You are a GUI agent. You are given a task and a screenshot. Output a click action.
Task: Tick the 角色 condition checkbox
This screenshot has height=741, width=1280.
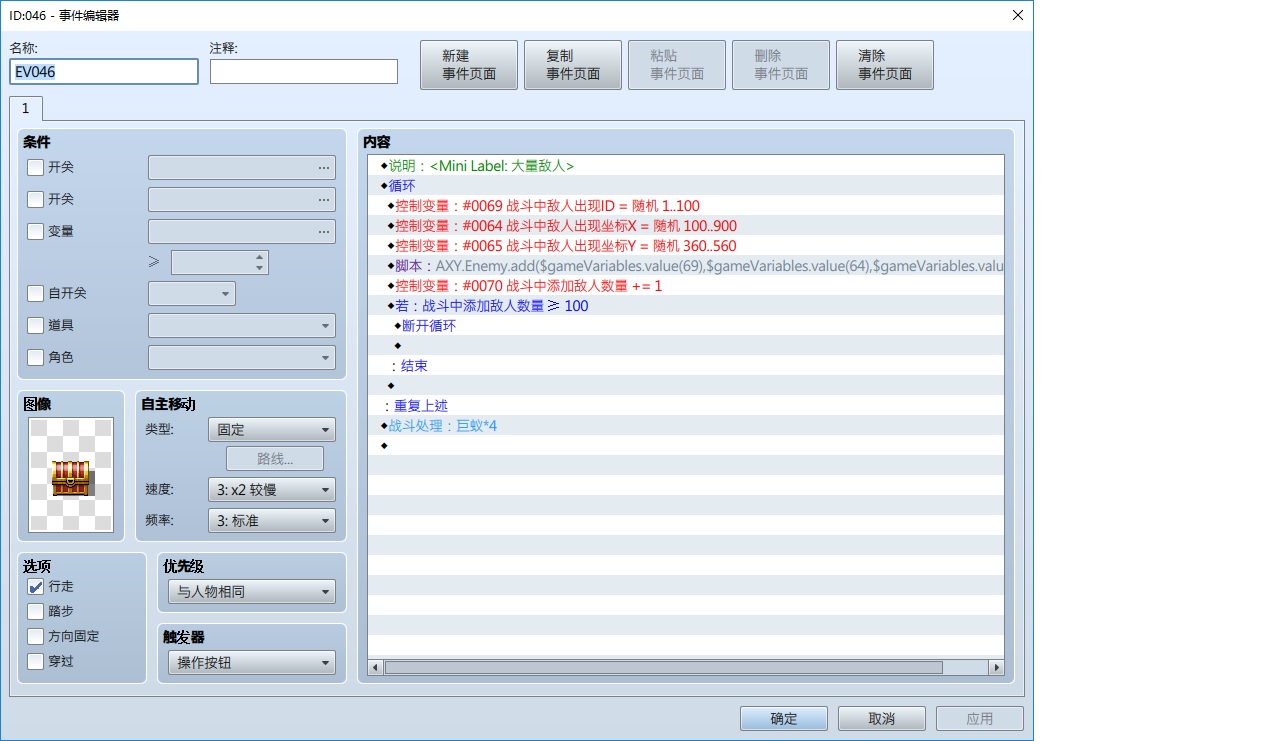(x=36, y=357)
